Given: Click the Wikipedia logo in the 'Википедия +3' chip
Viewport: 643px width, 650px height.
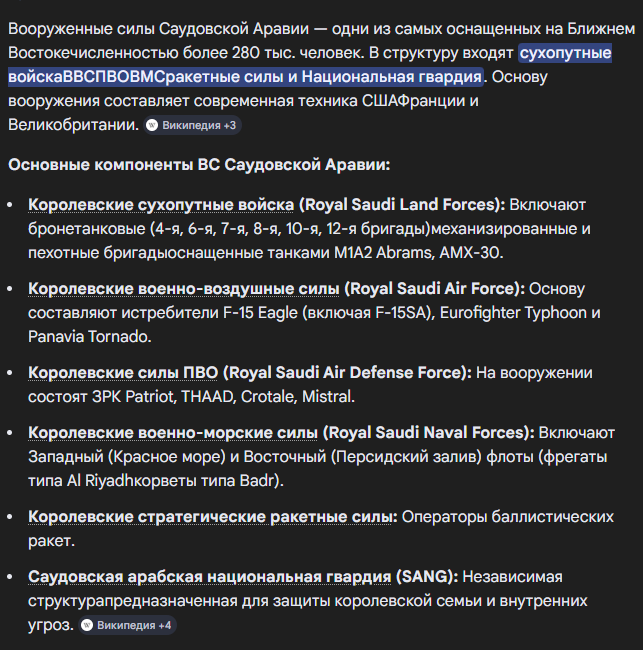Looking at the screenshot, I should point(153,125).
